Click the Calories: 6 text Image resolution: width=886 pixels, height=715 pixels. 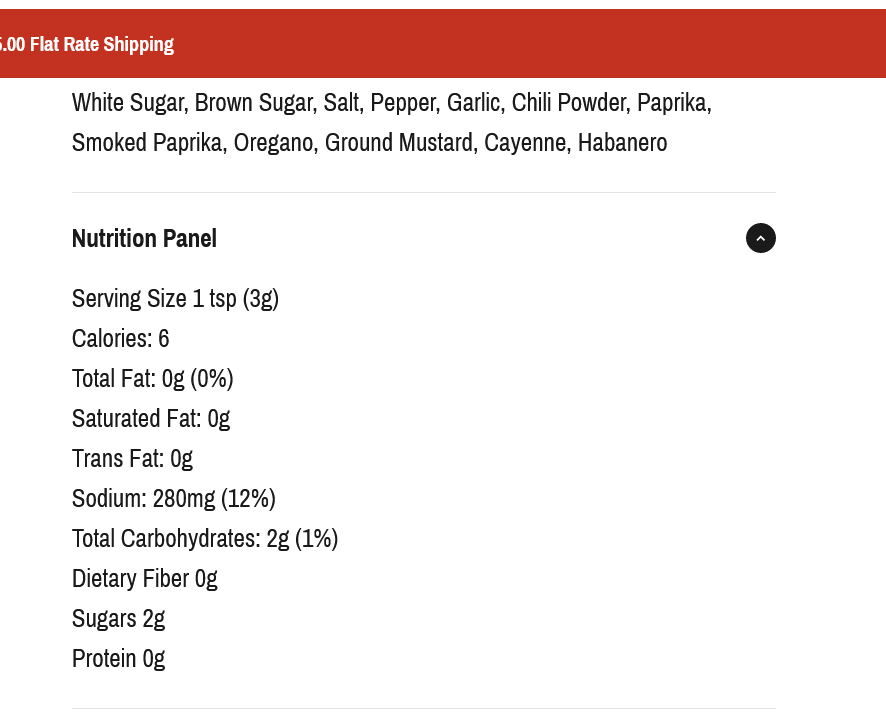coord(120,338)
